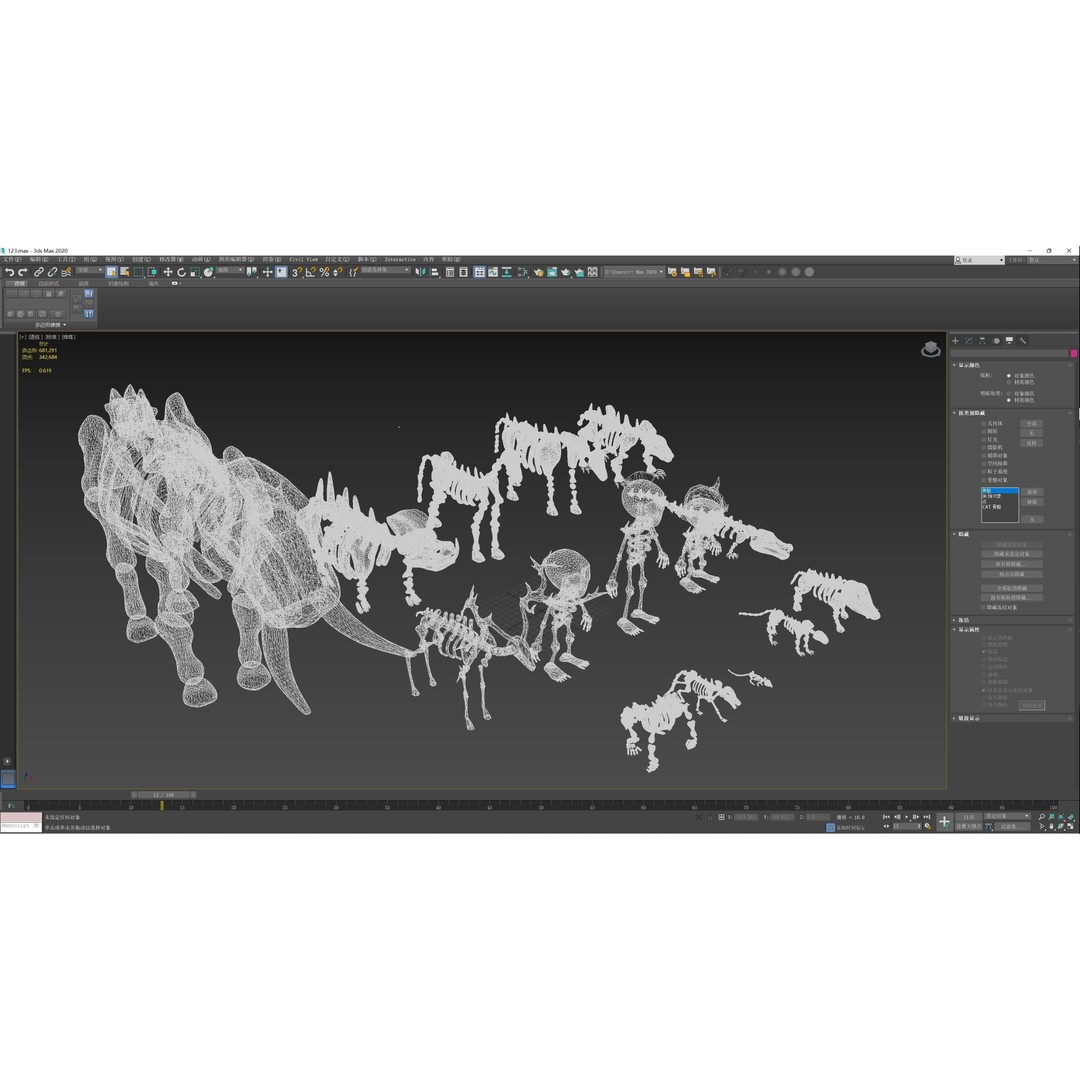This screenshot has height=1080, width=1080.
Task: Activate the Select and Rotate tool
Action: pos(181,272)
